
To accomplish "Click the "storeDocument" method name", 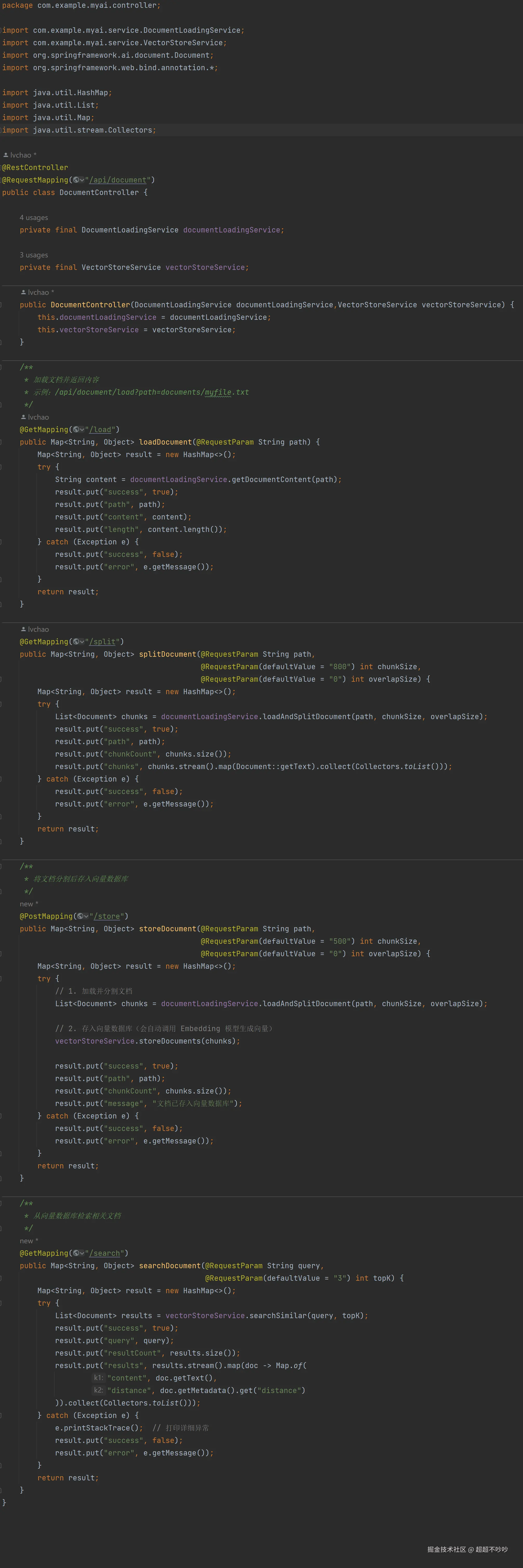I will [x=168, y=929].
